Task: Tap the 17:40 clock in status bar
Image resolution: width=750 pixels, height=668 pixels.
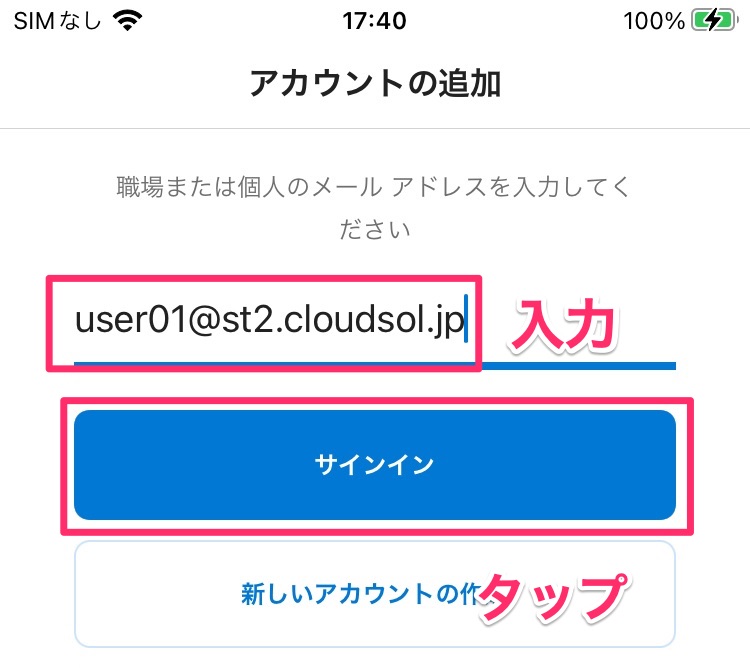Action: (x=375, y=21)
